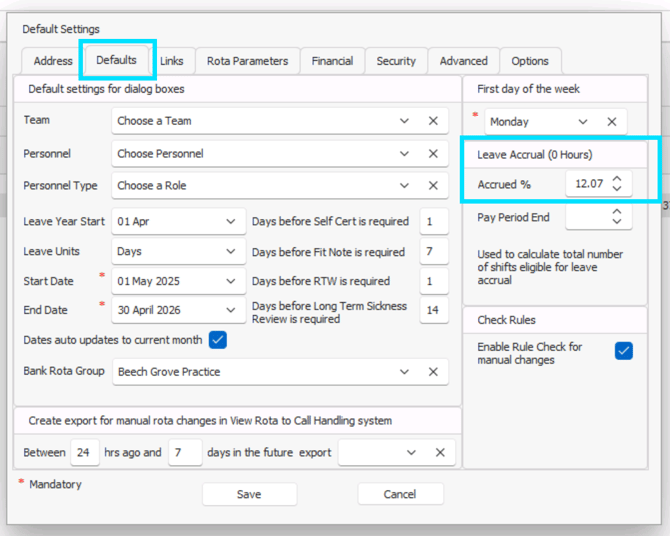Expand the End Date picker
The height and width of the screenshot is (536, 670).
click(231, 311)
